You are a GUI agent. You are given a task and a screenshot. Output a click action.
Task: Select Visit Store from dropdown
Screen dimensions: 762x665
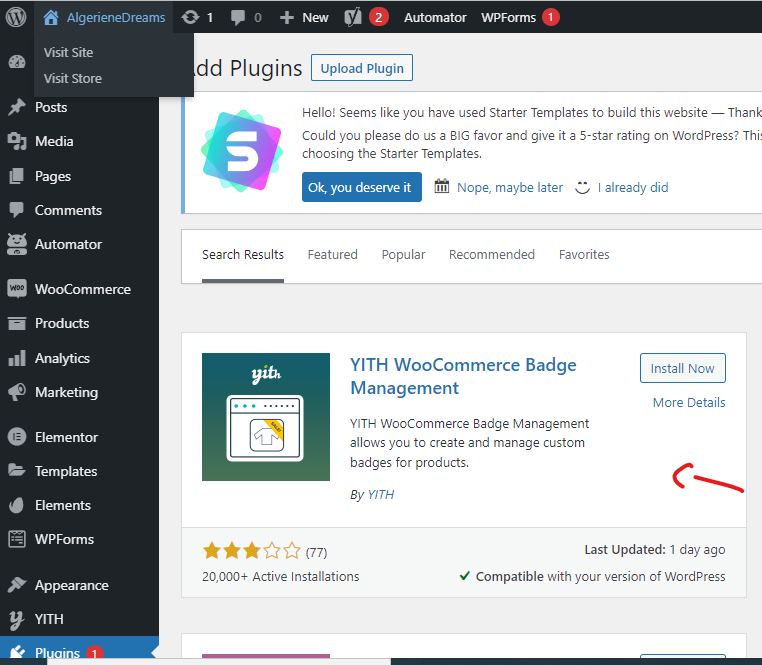pyautogui.click(x=73, y=78)
